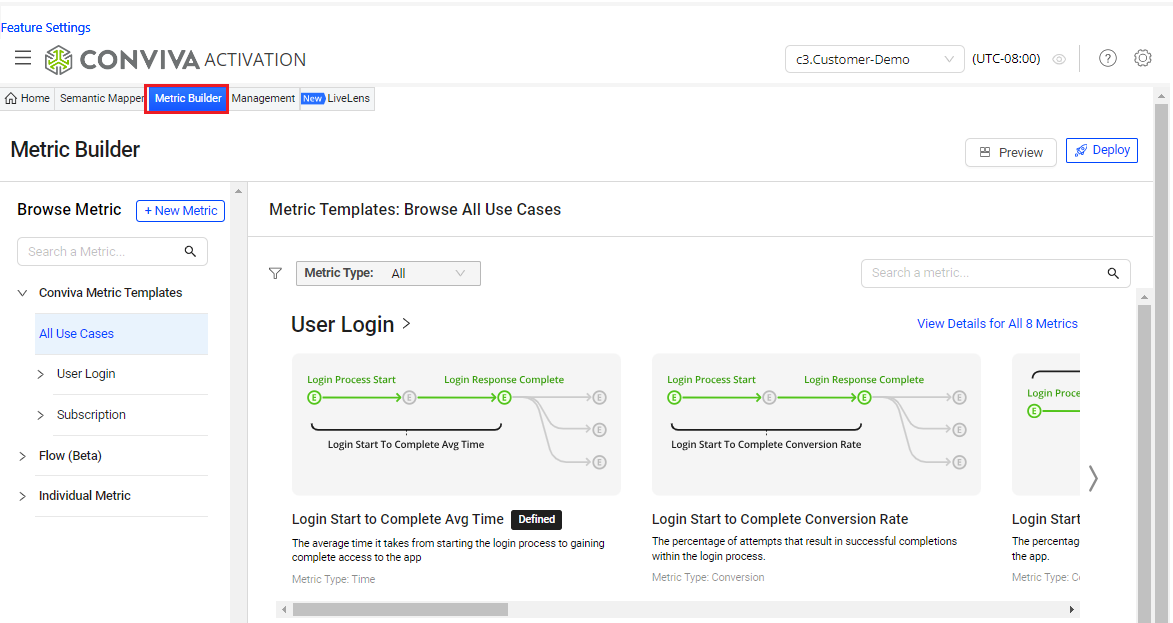1173x623 pixels.
Task: Click the filter funnel icon
Action: point(276,273)
